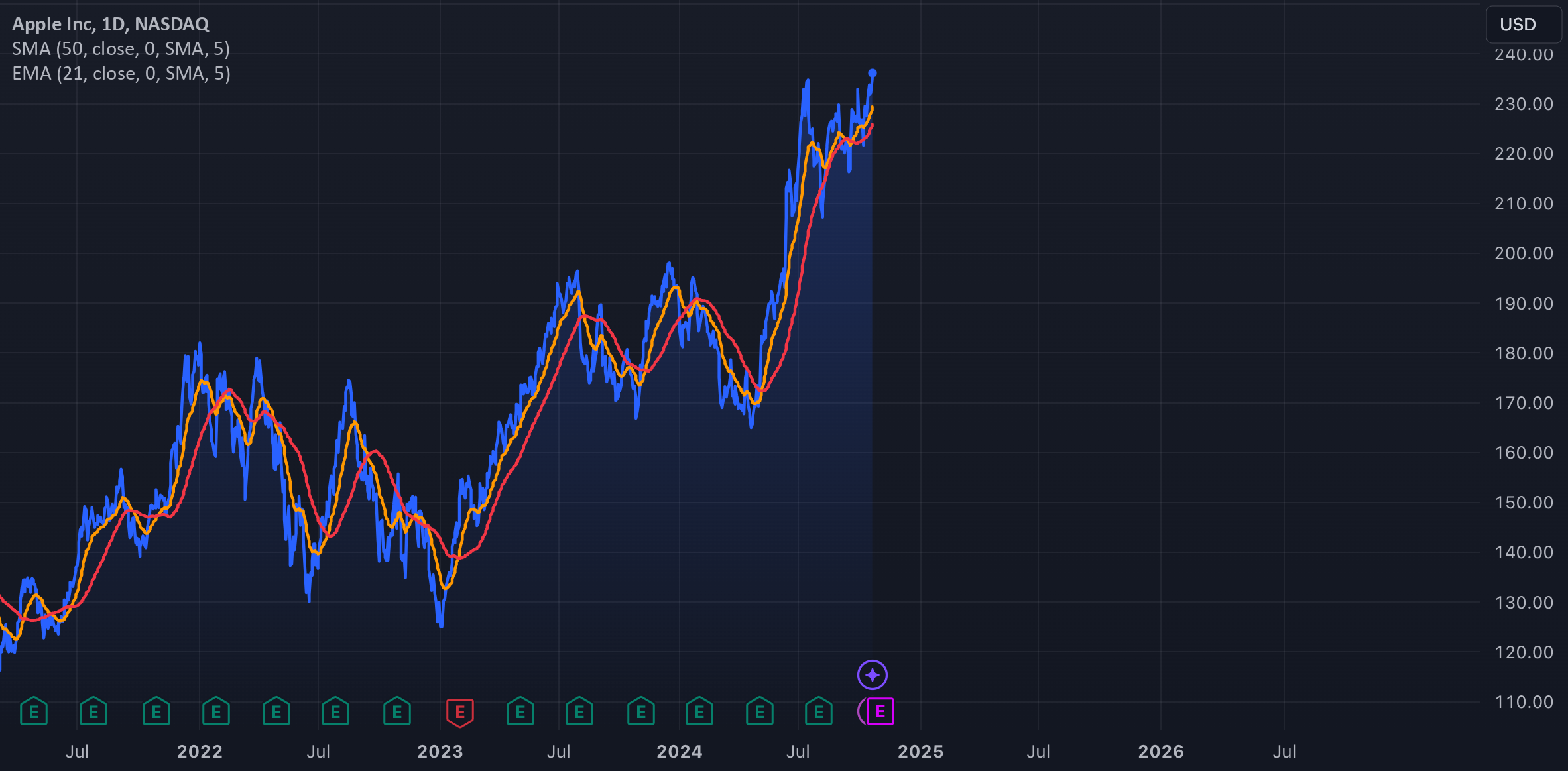Click the Jul label after 2026
This screenshot has height=771, width=1568.
coord(1284,752)
